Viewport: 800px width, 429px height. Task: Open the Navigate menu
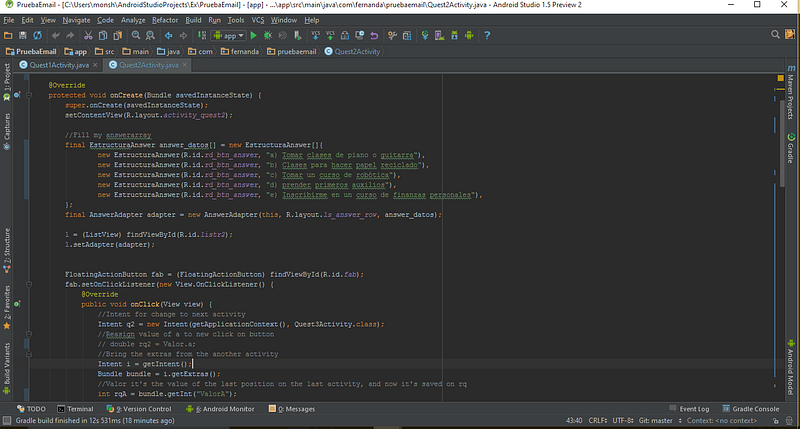[76, 20]
